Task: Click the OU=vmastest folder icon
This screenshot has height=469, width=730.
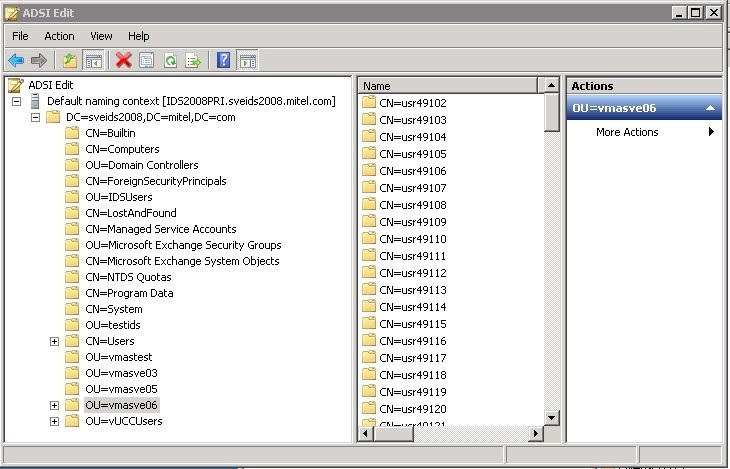Action: 72,357
